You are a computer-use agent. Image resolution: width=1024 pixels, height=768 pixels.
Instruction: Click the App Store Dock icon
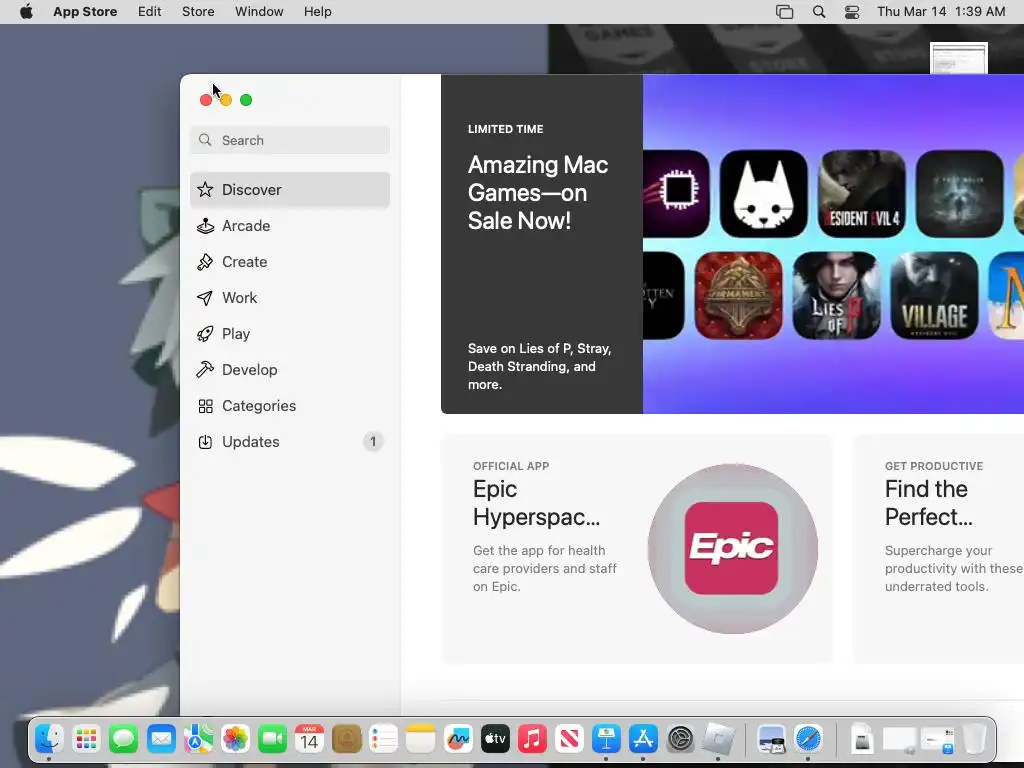643,739
